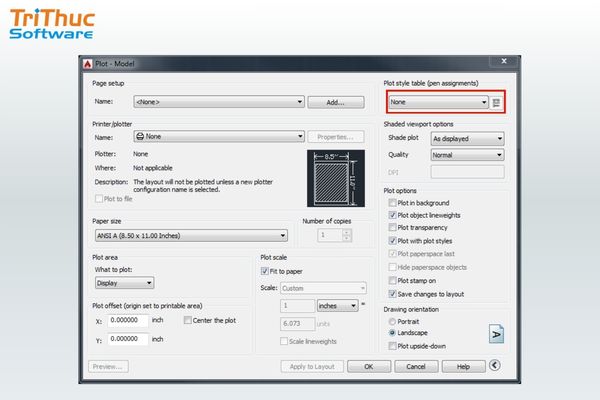This screenshot has width=600, height=400.
Task: Click the paper orientation preview icon
Action: pyautogui.click(x=494, y=333)
